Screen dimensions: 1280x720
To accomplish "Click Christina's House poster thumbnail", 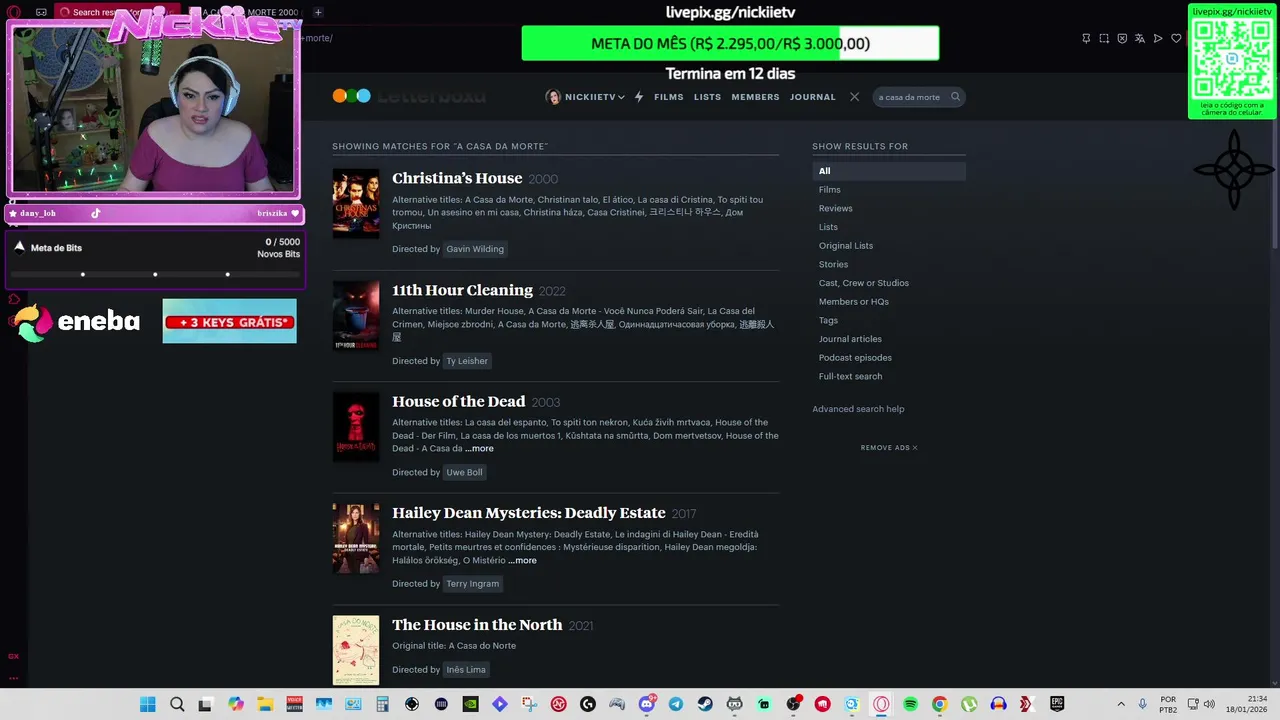I will click(x=356, y=203).
